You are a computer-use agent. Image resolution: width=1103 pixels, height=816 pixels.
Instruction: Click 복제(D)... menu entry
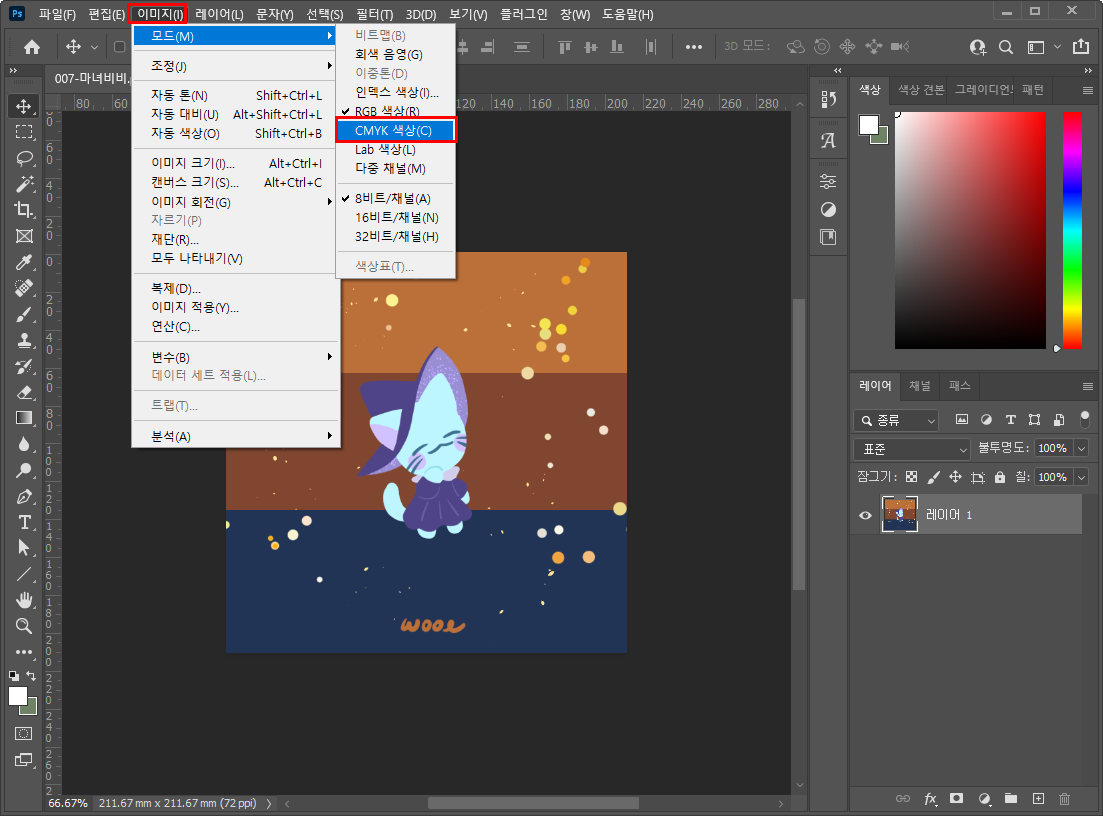(236, 288)
